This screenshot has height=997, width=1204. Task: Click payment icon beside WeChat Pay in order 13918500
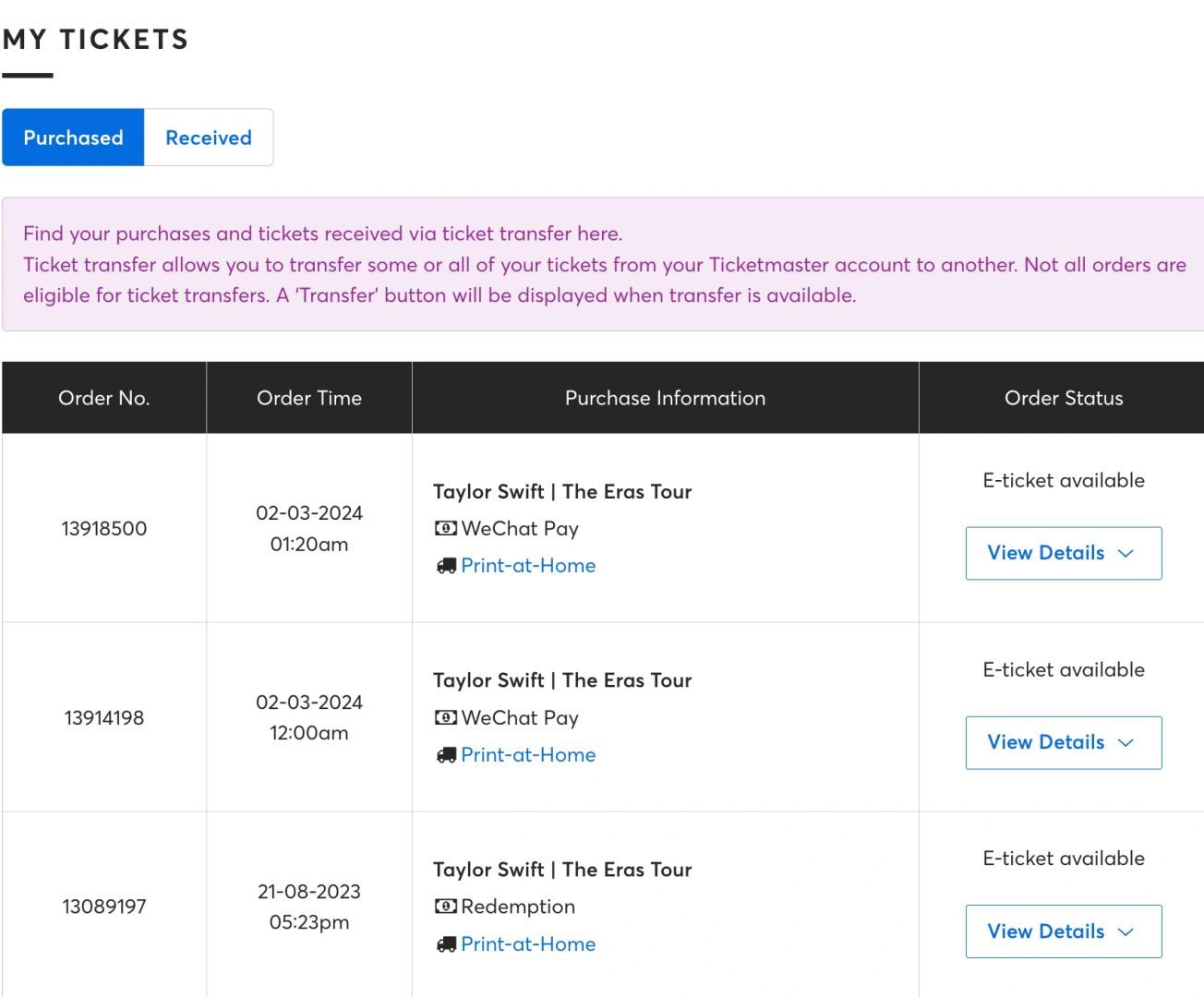pos(446,528)
